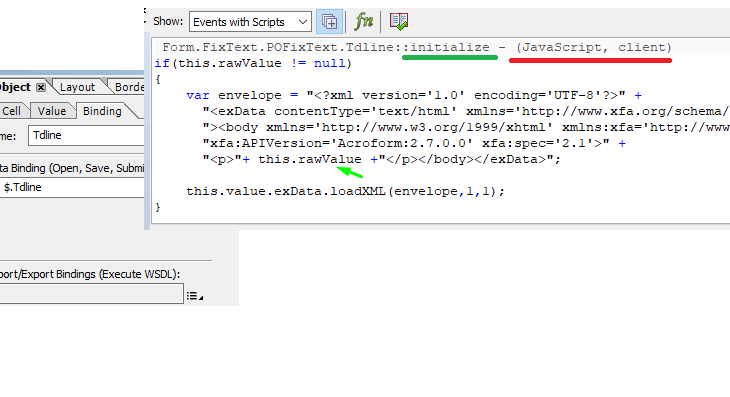The height and width of the screenshot is (397, 730).
Task: Switch to the Layout palette tab
Action: (x=77, y=87)
